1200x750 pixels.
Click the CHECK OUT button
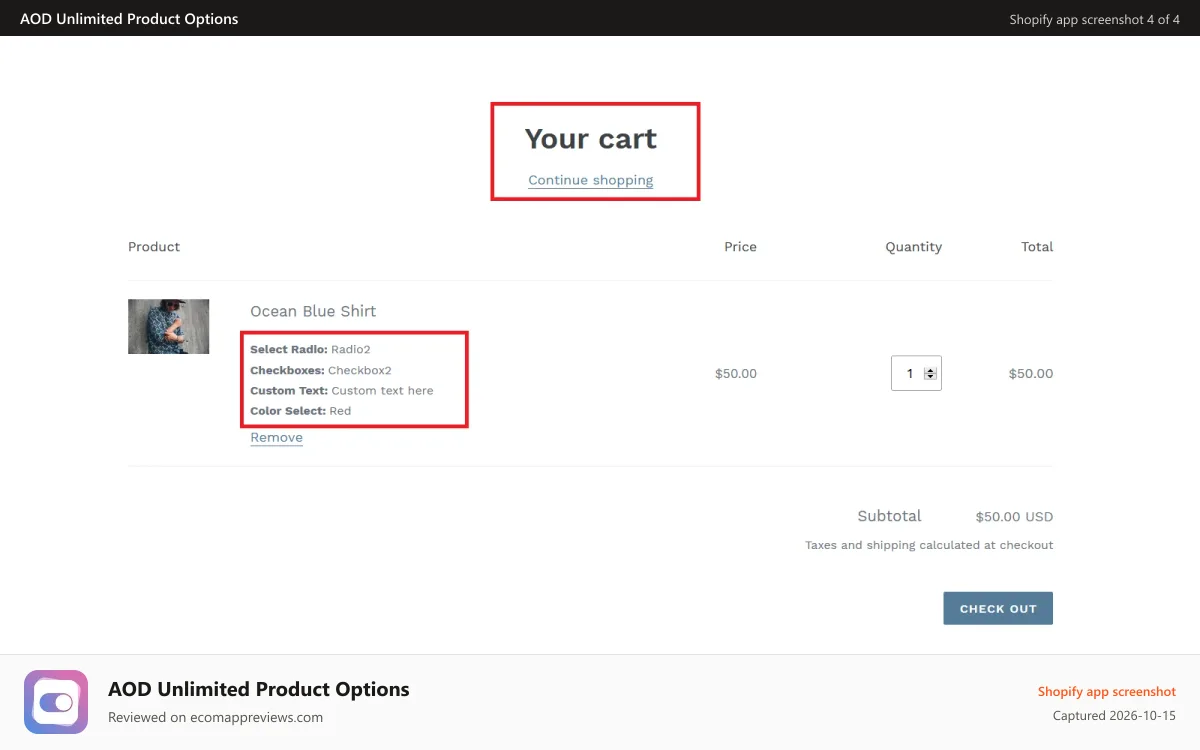(998, 608)
